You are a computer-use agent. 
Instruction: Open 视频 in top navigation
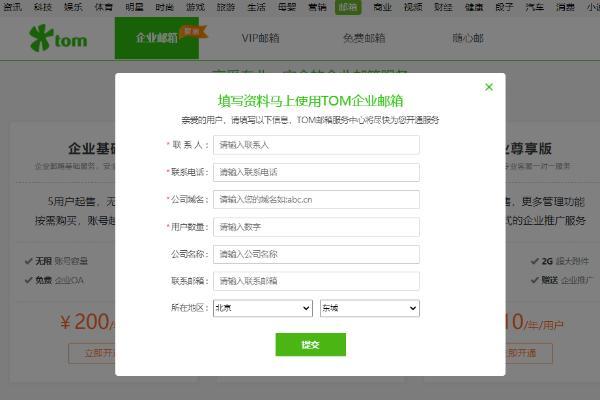413,7
